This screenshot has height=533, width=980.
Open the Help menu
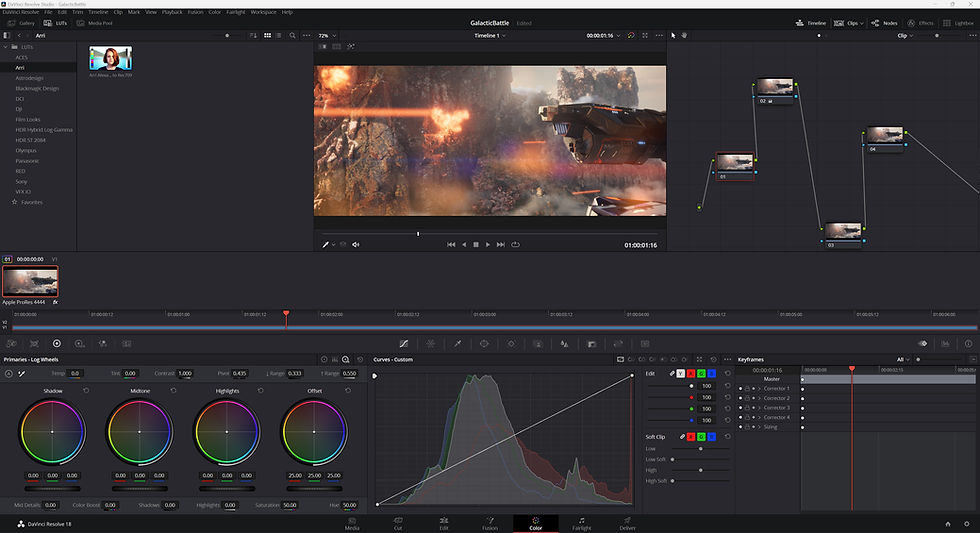[x=287, y=12]
